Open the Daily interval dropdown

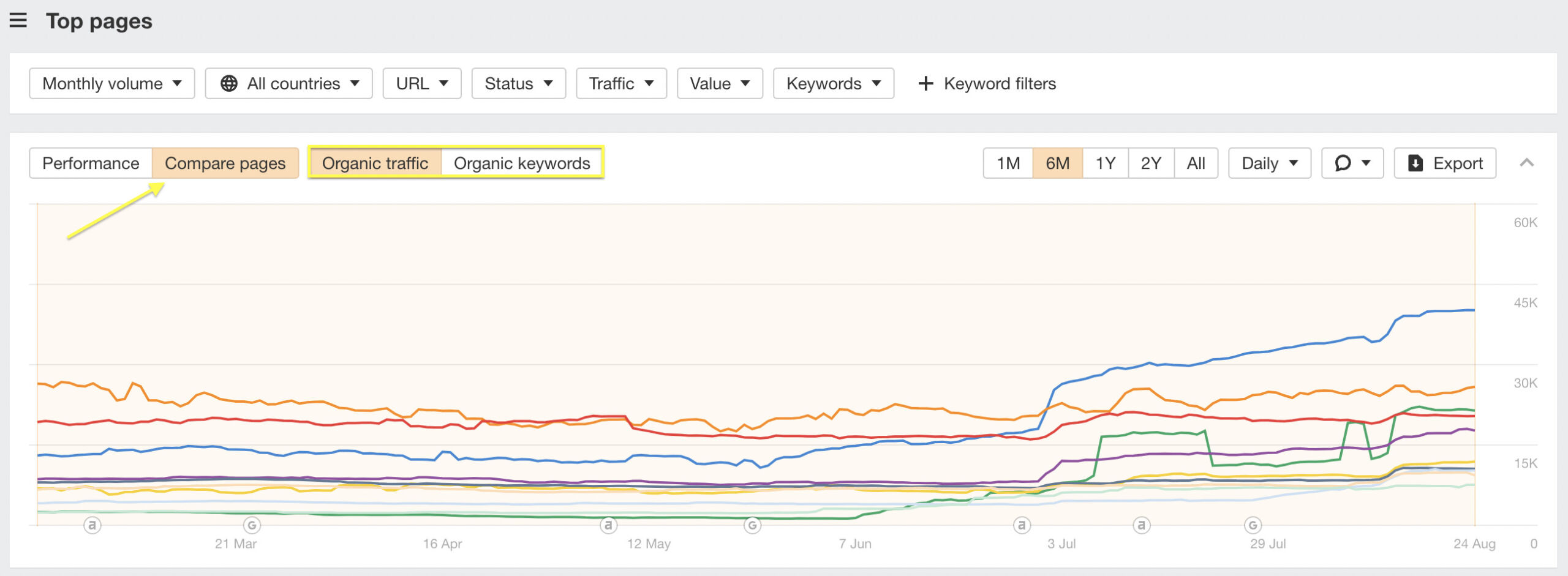1268,163
